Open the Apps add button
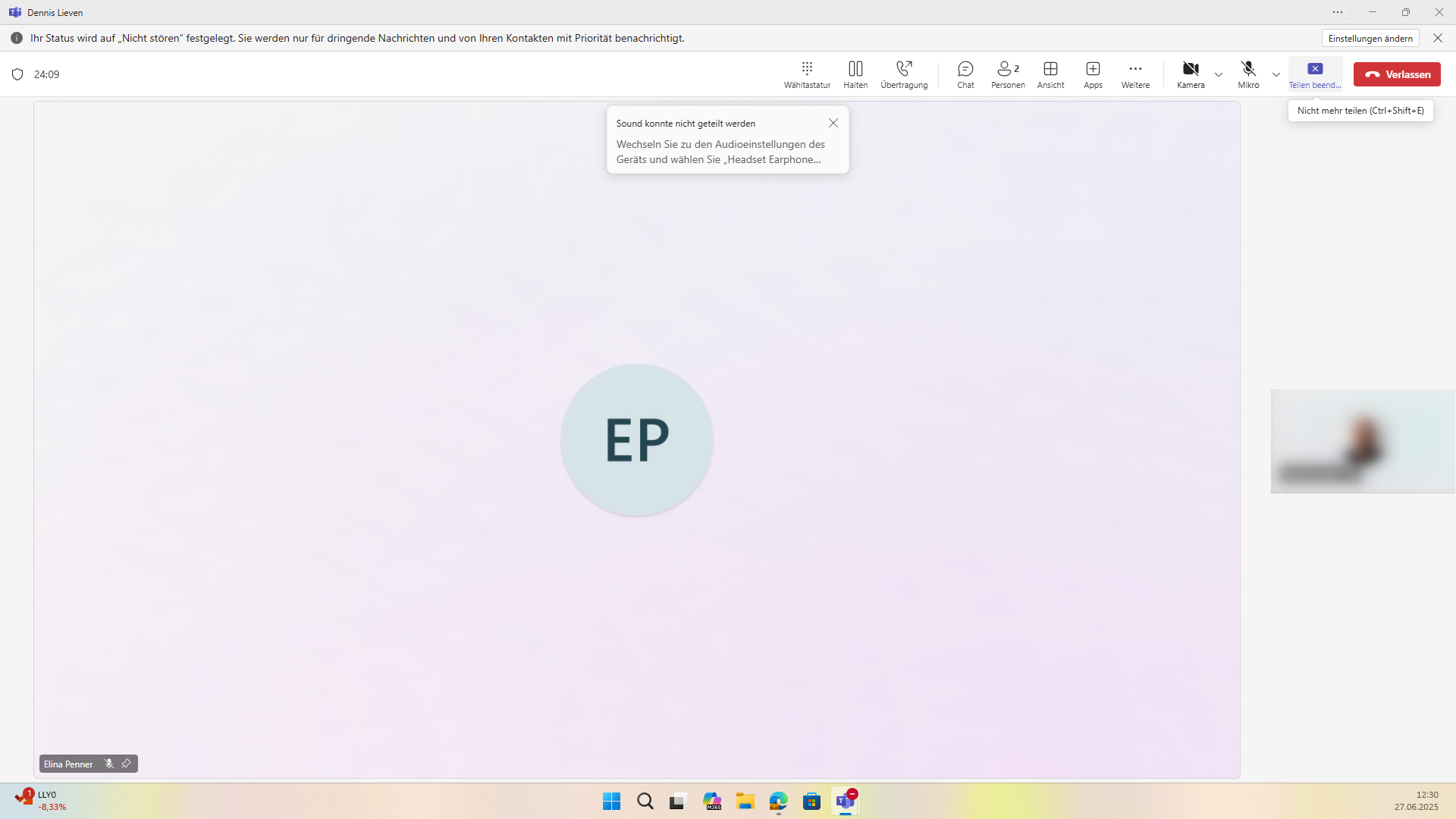The image size is (1456, 819). tap(1093, 74)
